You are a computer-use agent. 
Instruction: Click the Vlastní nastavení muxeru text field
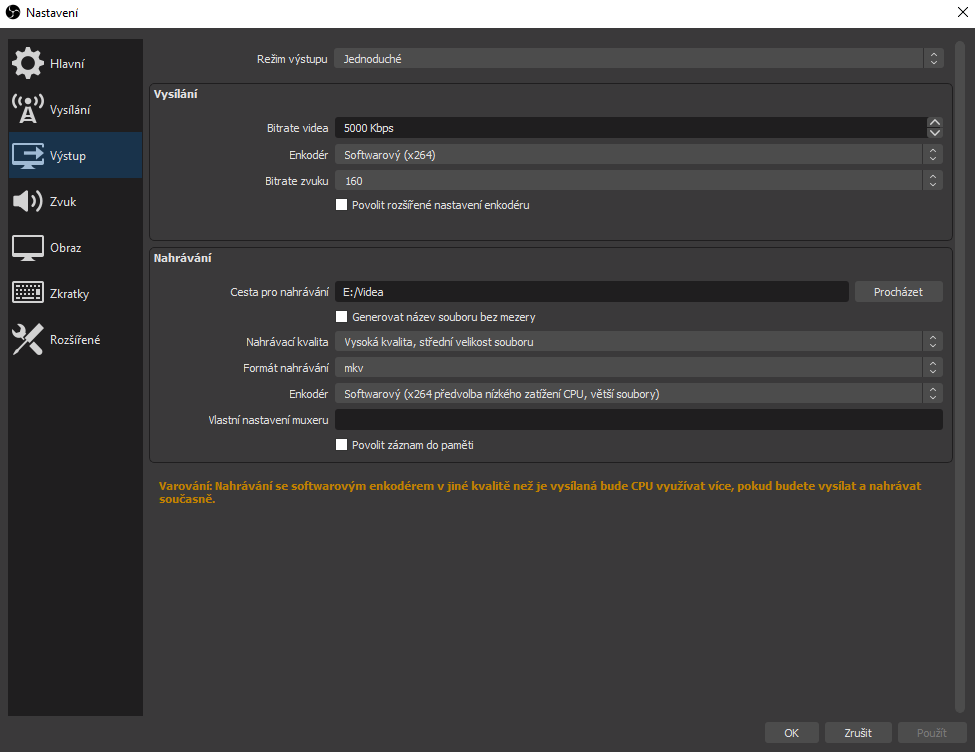(x=638, y=420)
